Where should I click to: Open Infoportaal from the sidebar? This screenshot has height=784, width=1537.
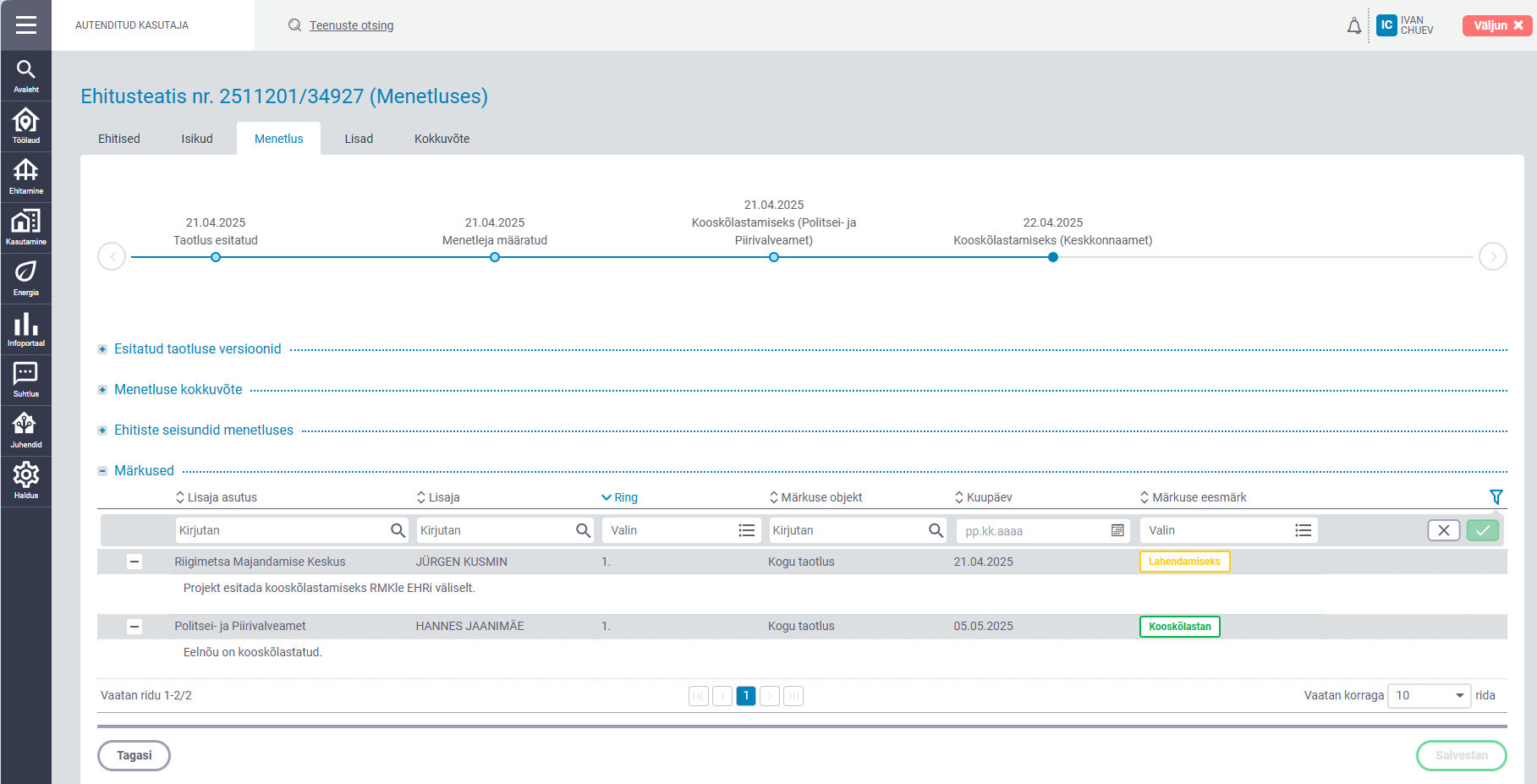[x=25, y=329]
